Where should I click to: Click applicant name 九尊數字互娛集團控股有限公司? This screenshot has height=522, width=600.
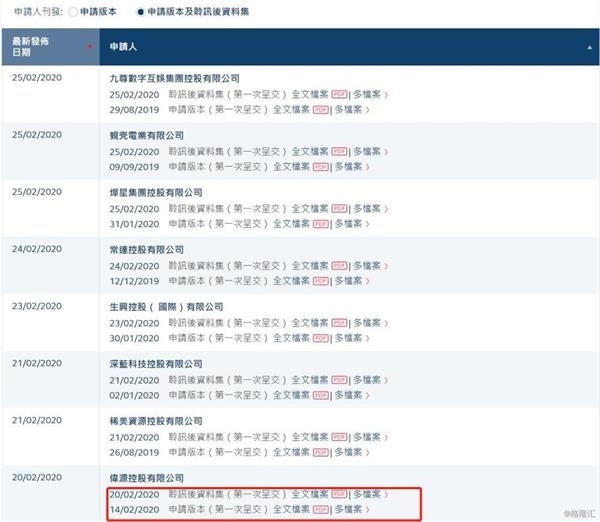tap(174, 78)
